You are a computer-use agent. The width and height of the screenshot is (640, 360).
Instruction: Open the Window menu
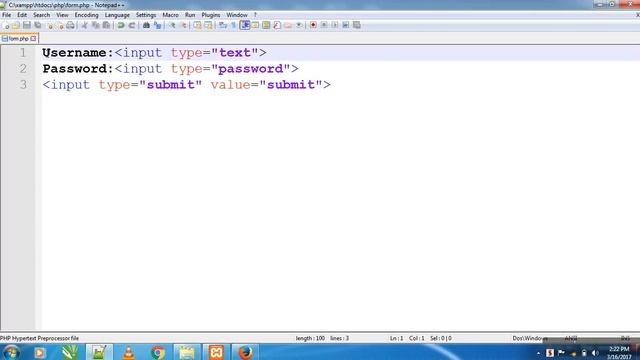click(x=237, y=15)
